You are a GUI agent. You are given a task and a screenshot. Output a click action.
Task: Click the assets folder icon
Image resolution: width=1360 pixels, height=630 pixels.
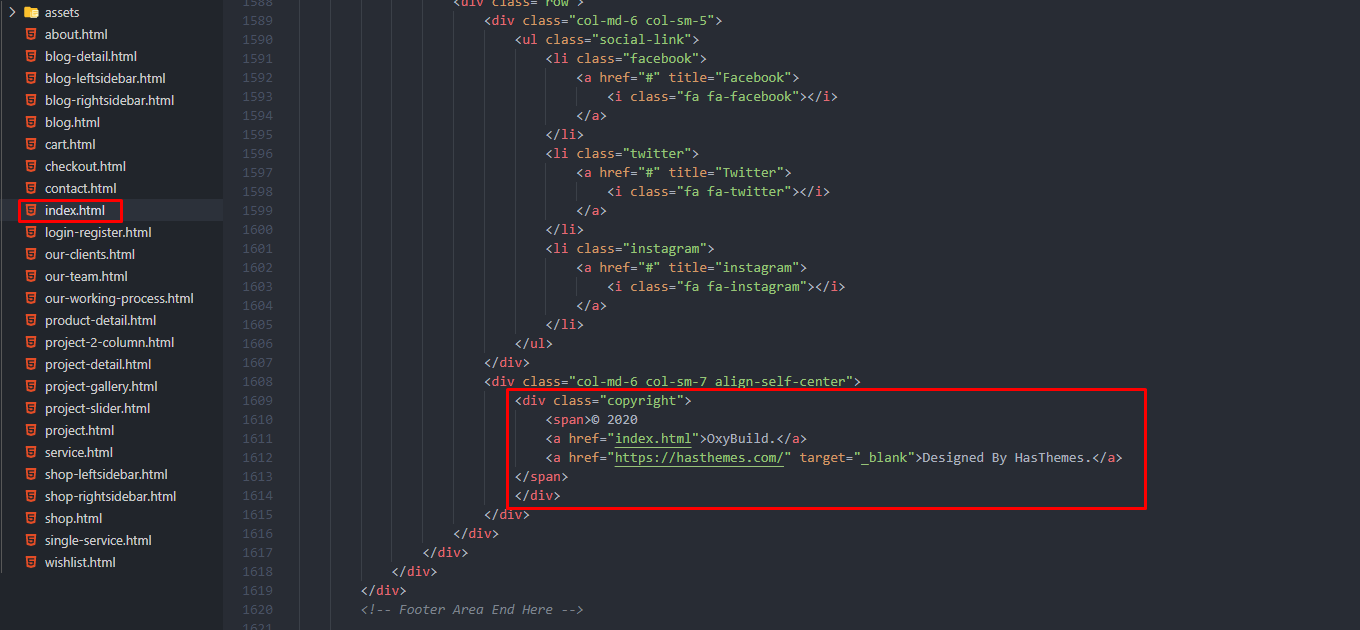(x=31, y=12)
